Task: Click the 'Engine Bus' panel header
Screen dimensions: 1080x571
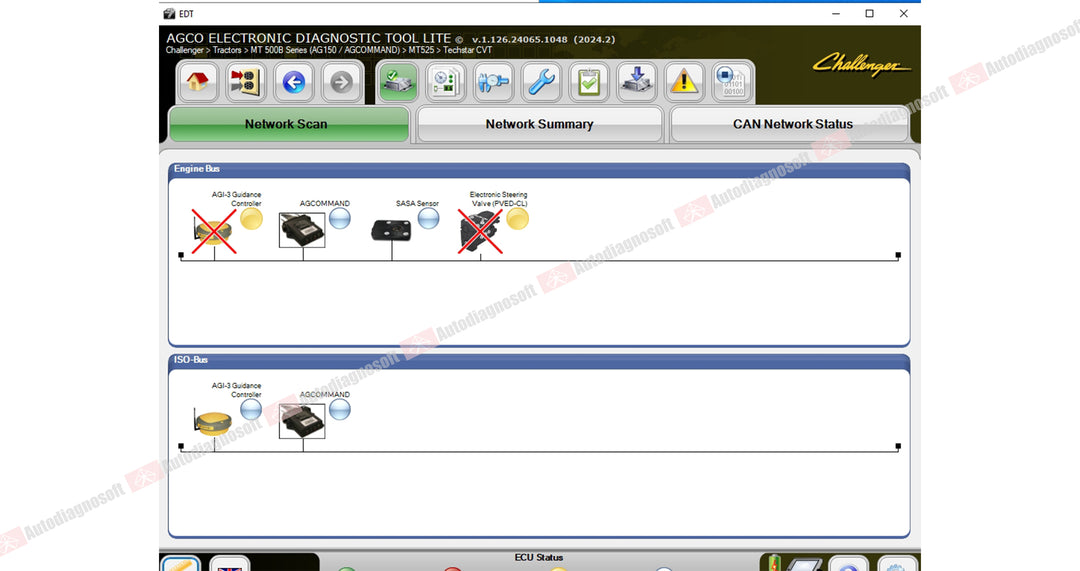Action: pos(539,169)
